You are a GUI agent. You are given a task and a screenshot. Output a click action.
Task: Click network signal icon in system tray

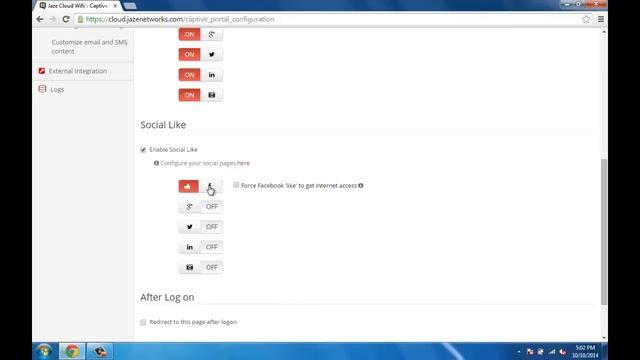coord(552,351)
